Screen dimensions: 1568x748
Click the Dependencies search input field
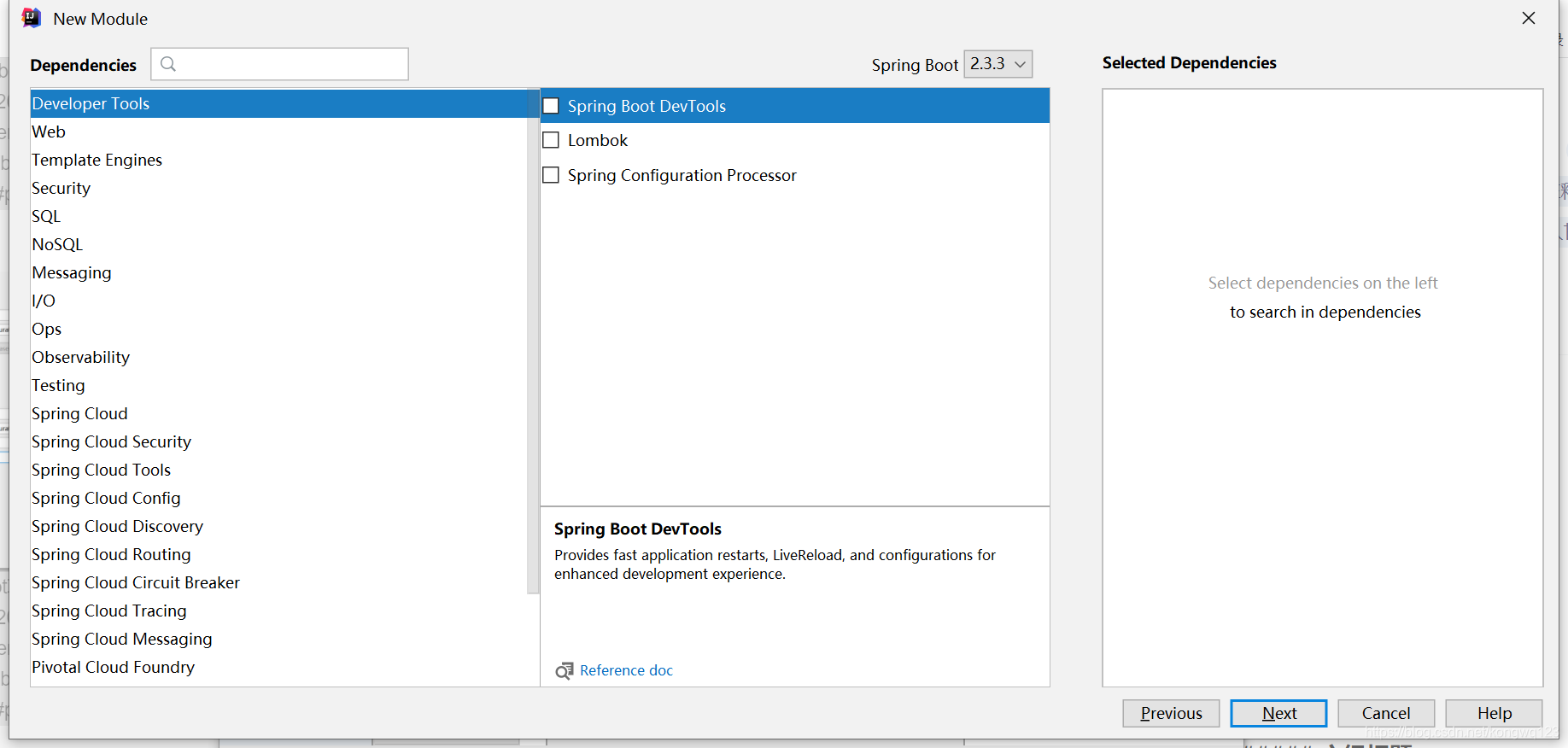pos(280,64)
